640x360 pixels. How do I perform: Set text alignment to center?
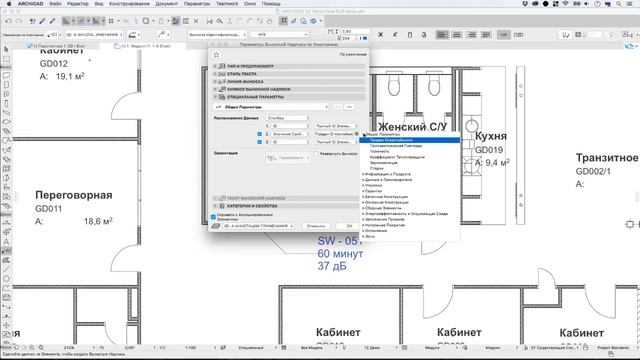click(x=457, y=35)
